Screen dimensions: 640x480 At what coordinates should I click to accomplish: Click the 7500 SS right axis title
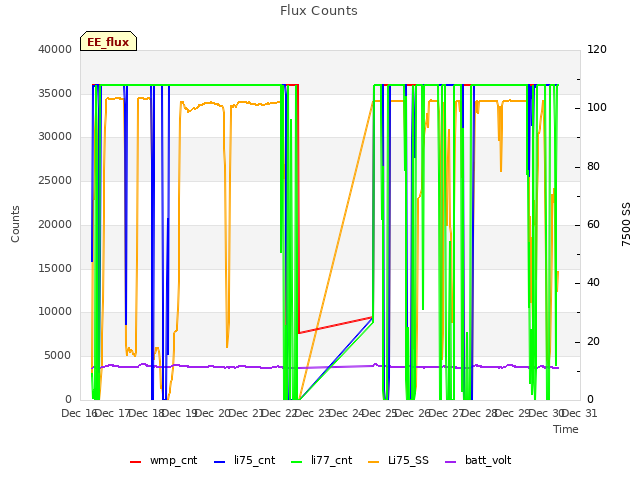(626, 224)
